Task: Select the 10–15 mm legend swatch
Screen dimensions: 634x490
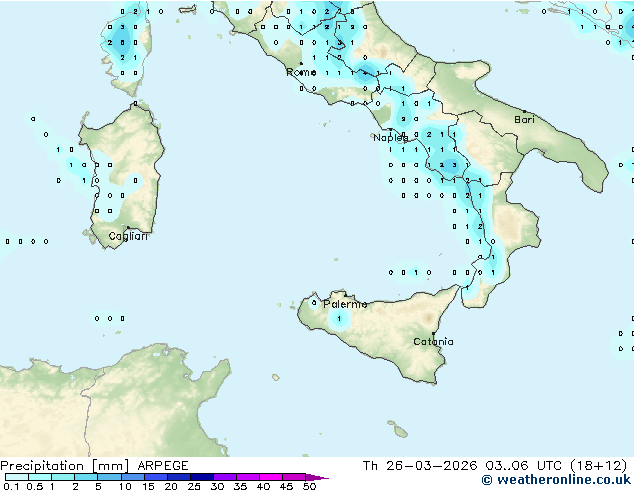Action: click(133, 477)
